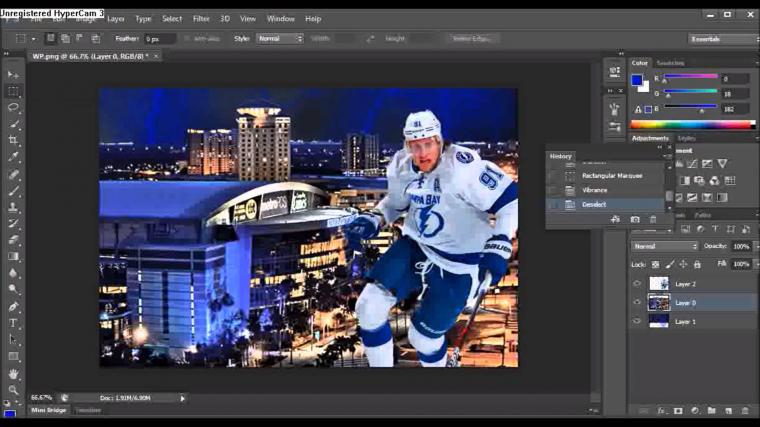Select the Rectangular Marquee history state
This screenshot has width=760, height=427.
click(x=605, y=175)
